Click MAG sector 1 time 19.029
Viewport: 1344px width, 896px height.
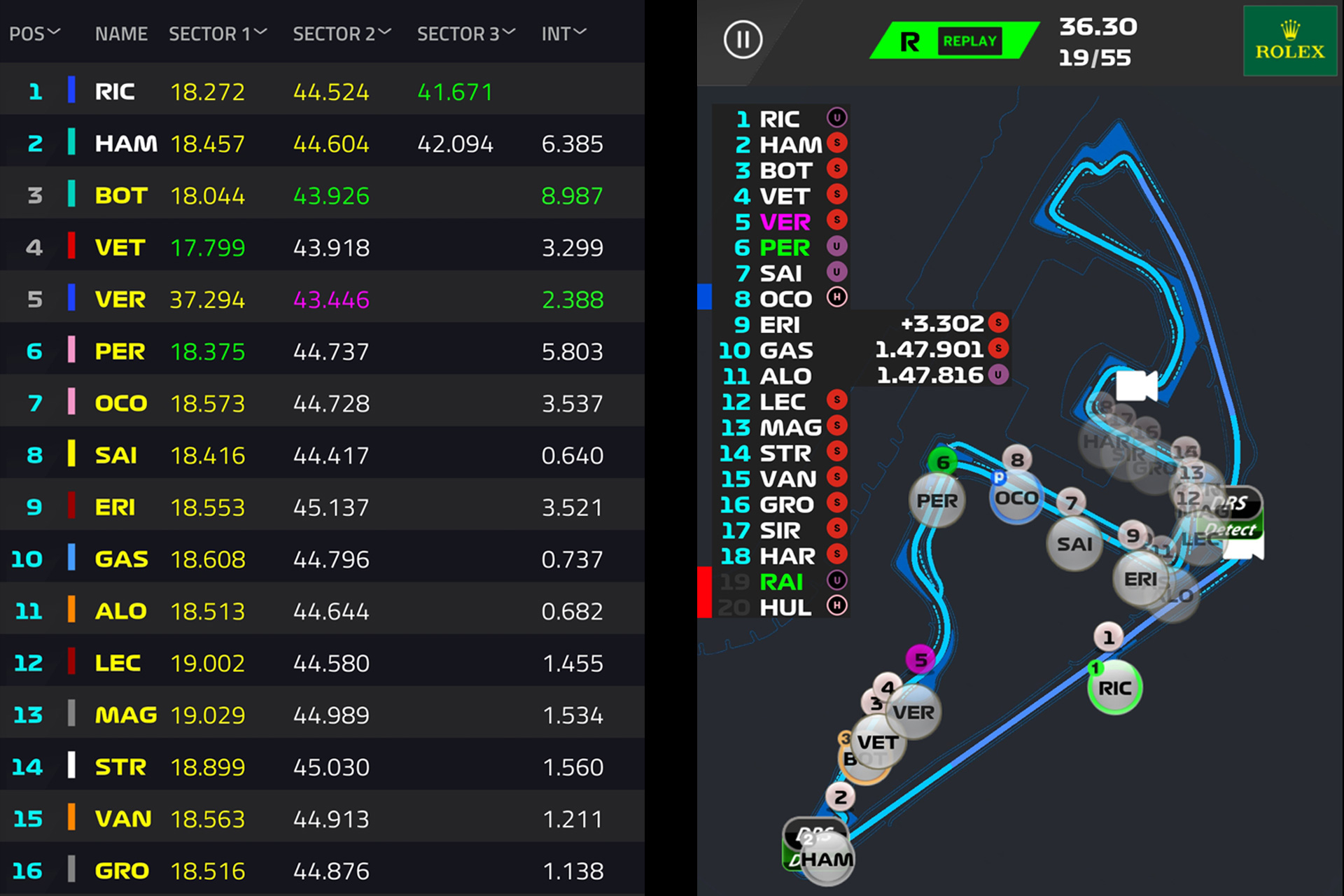point(207,715)
